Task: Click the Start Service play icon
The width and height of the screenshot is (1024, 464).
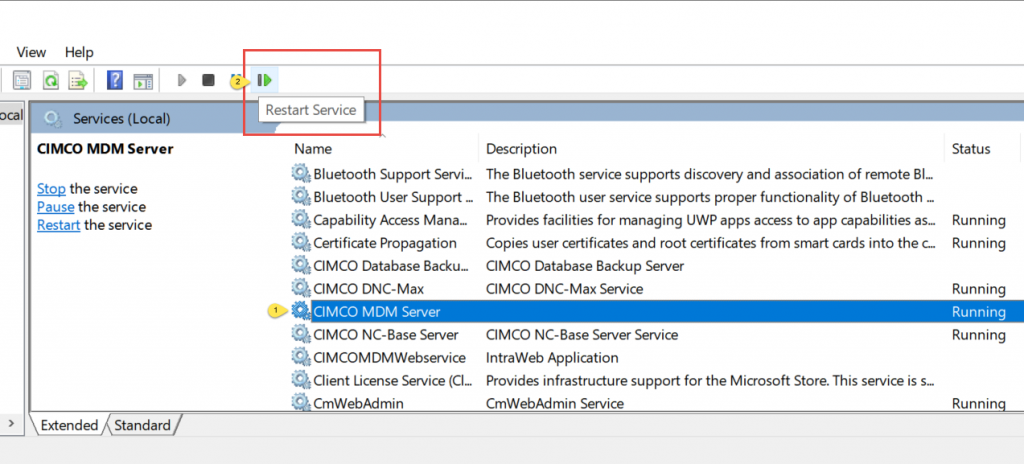Action: click(182, 80)
